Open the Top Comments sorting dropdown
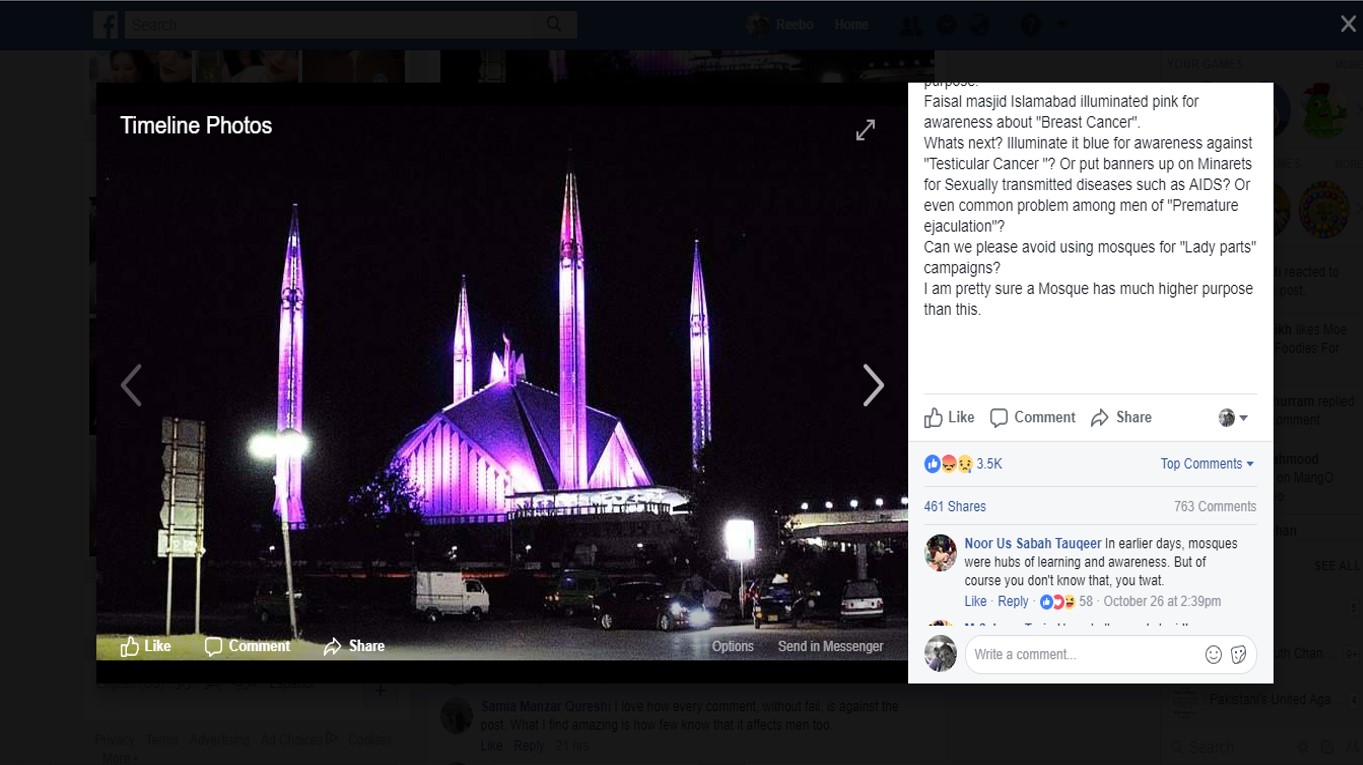Screen dimensions: 1363x765 [x=1207, y=464]
